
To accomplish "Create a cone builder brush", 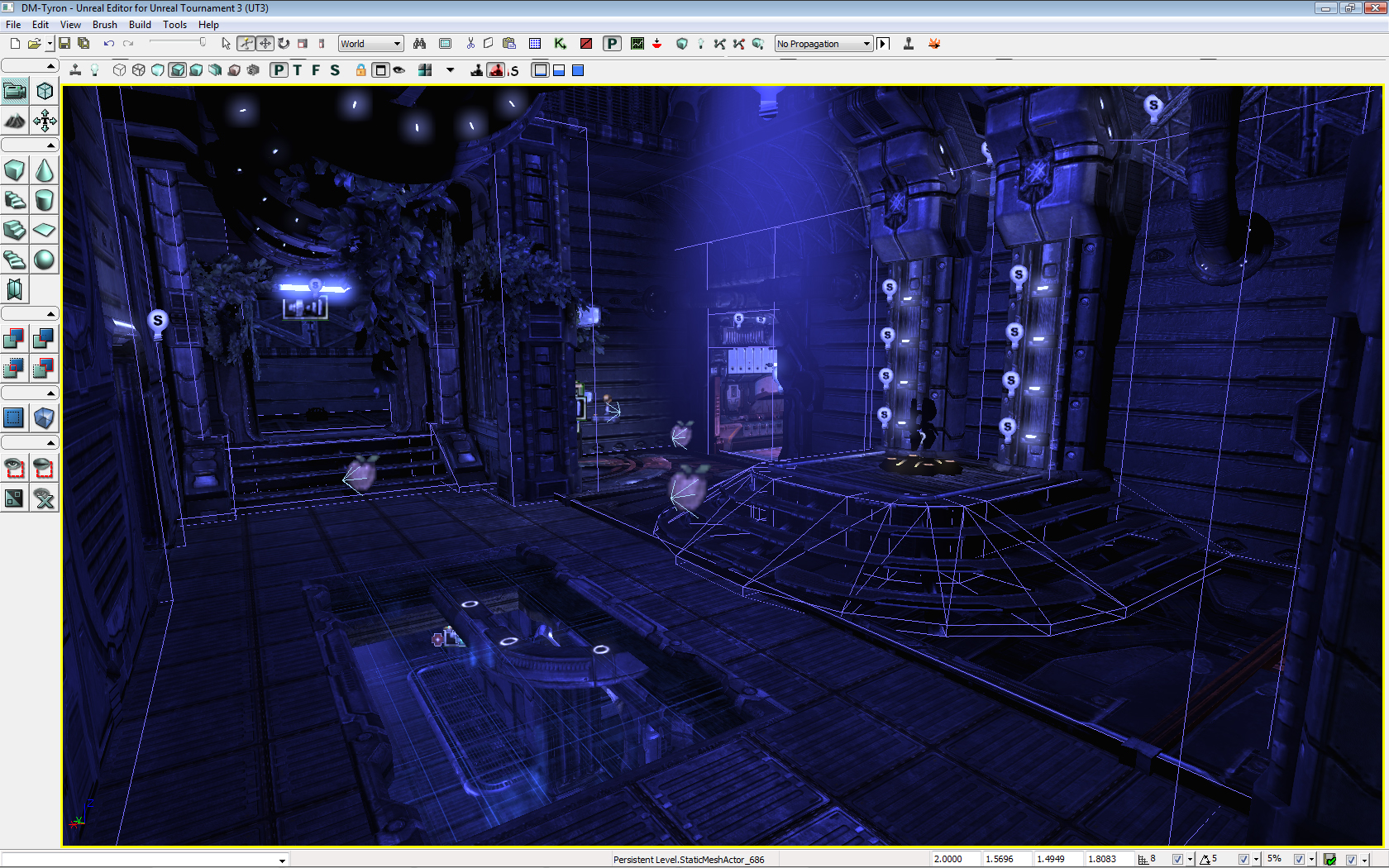I will tap(45, 170).
